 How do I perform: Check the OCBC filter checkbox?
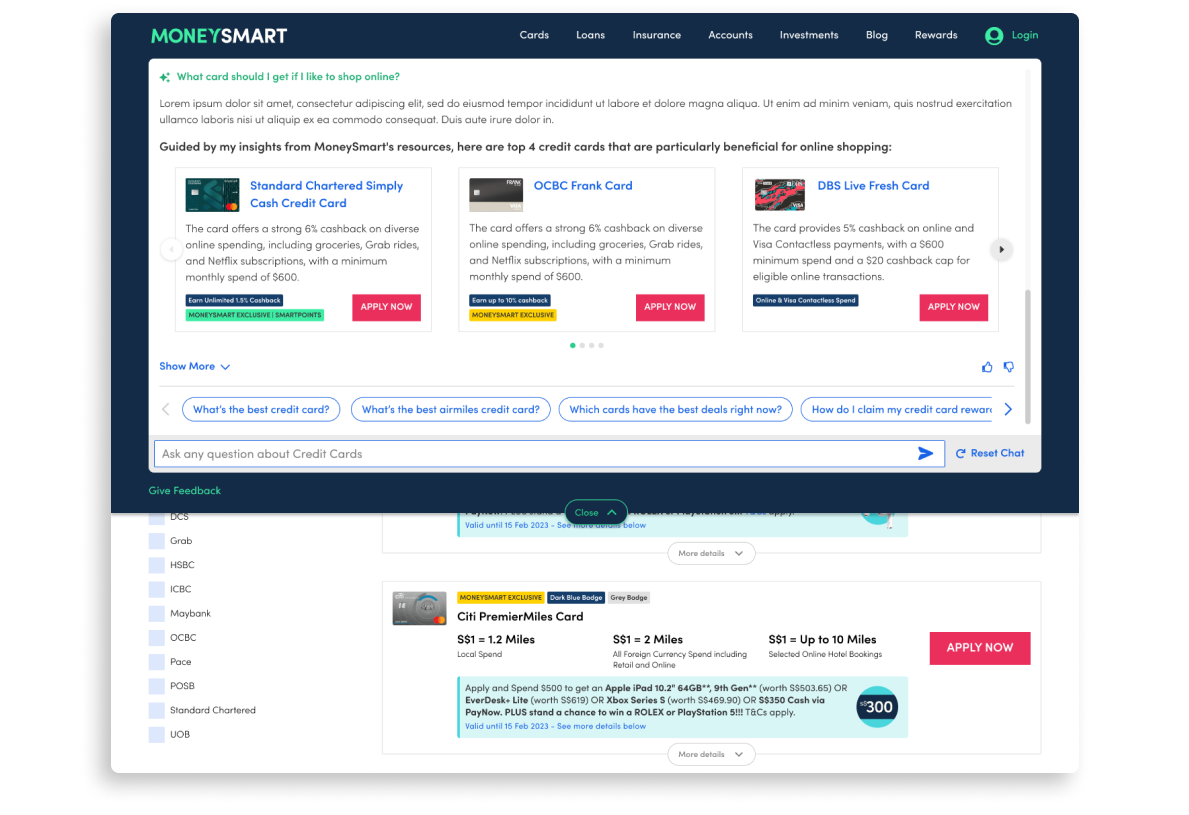(x=157, y=638)
